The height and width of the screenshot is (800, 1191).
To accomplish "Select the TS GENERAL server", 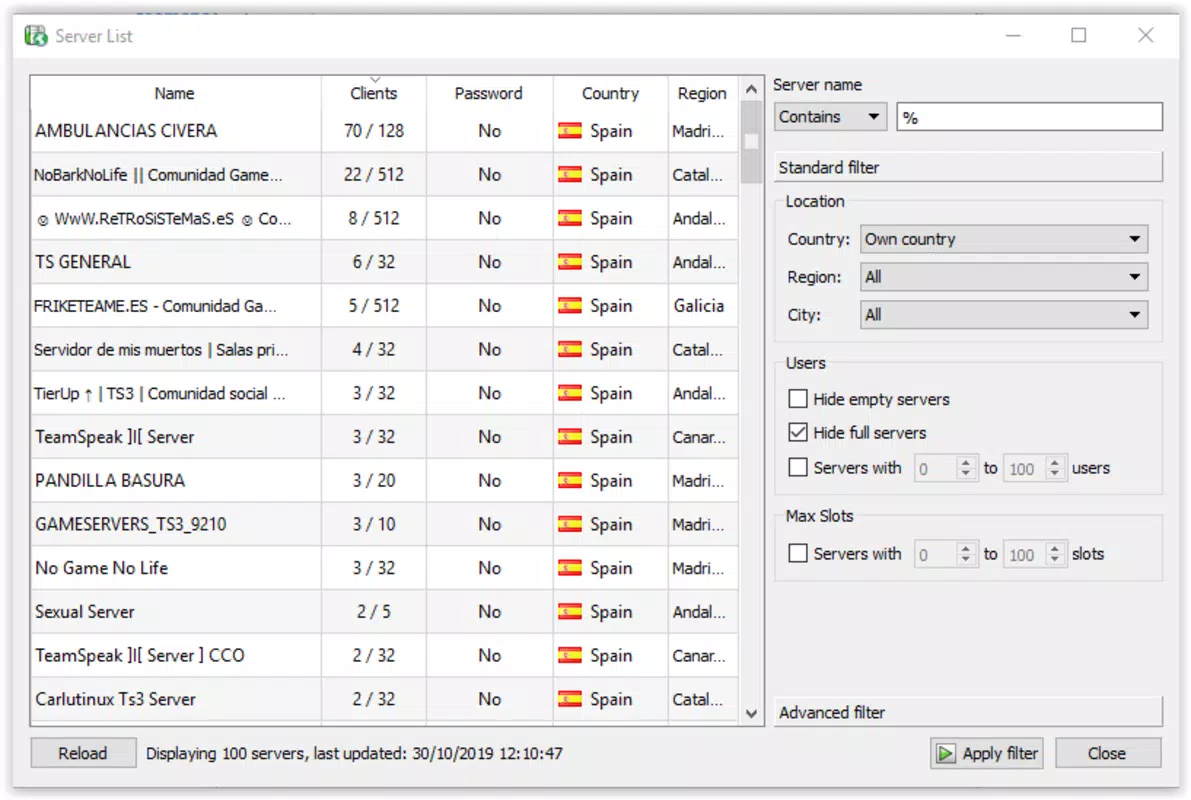I will click(x=384, y=262).
